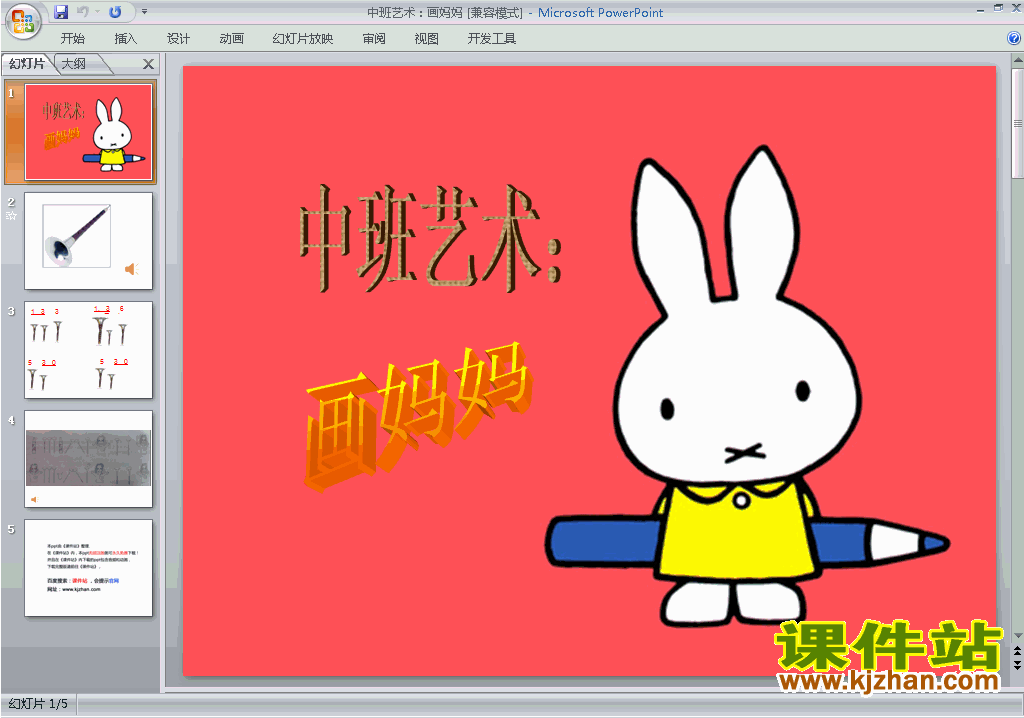Open the 插入 ribbon tab

[125, 39]
